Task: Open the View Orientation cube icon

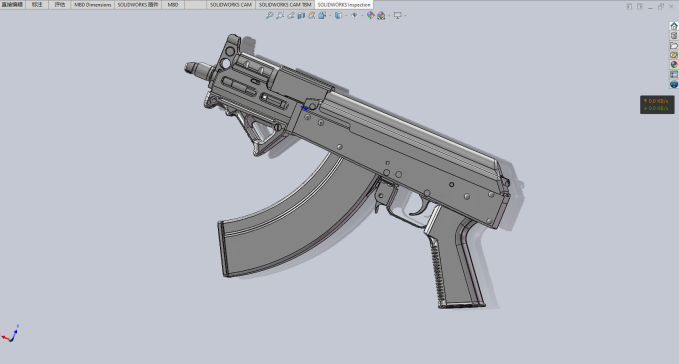Action: (x=322, y=15)
